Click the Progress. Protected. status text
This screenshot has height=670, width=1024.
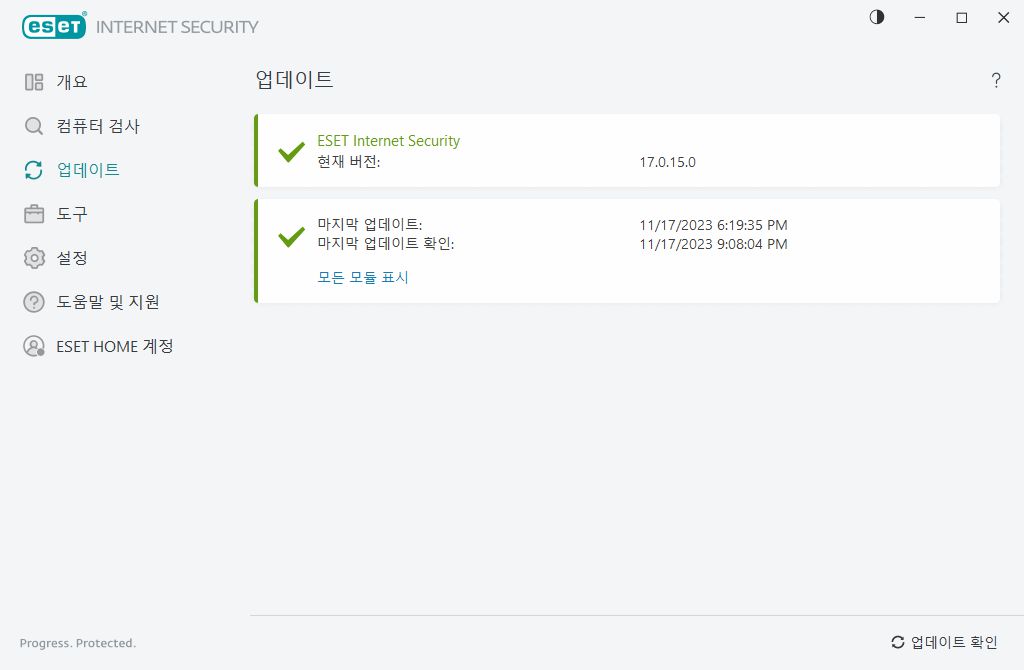pyautogui.click(x=77, y=643)
